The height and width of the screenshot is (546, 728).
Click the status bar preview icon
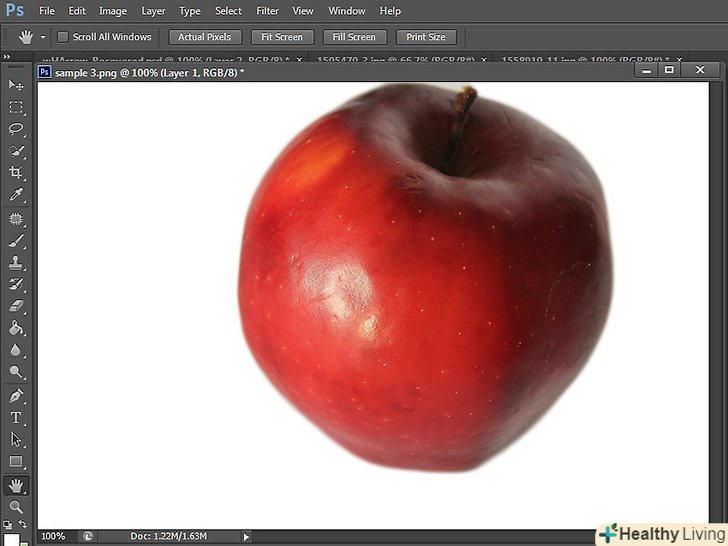click(87, 536)
